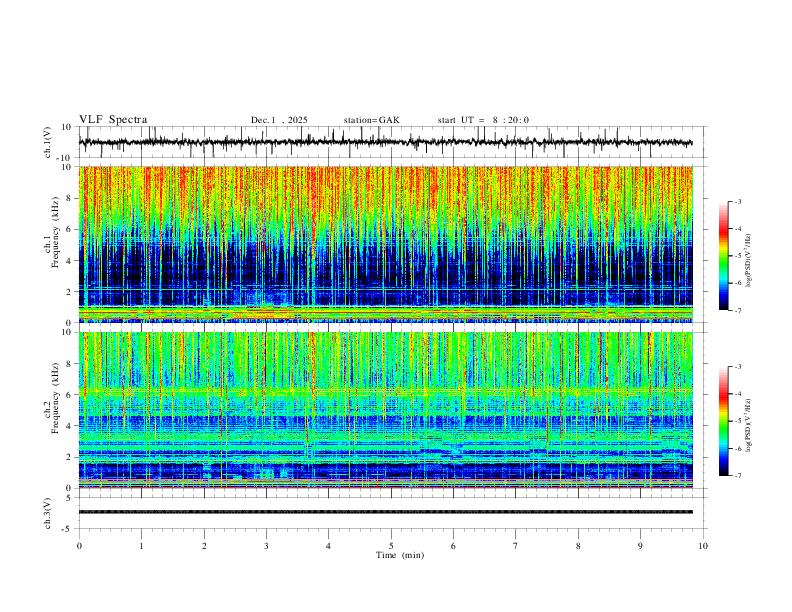Click the "ch.3(V)" axis label
Image resolution: width=792 pixels, height=612 pixels.
(48, 513)
